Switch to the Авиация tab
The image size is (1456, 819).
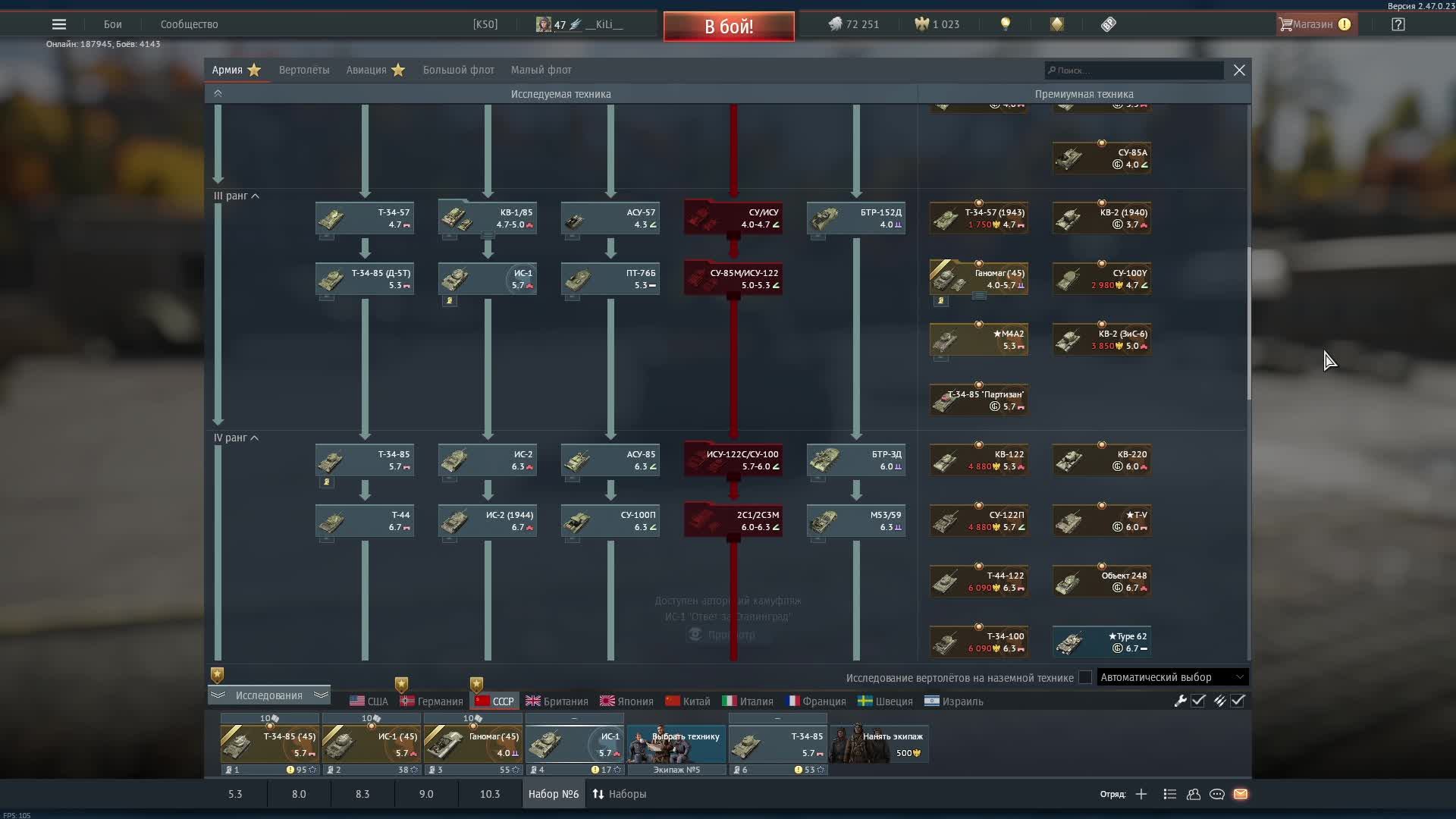coord(375,70)
